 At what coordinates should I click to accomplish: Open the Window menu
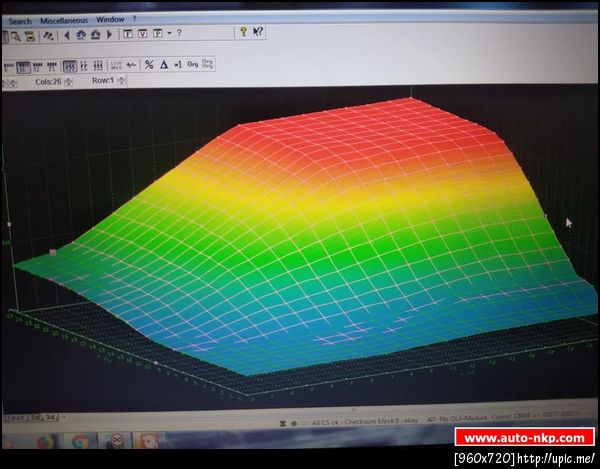(110, 20)
